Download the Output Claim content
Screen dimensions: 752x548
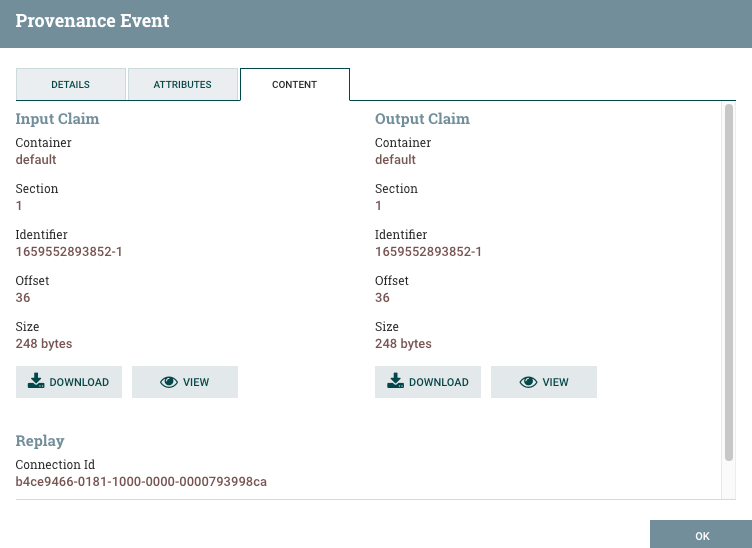tap(428, 382)
